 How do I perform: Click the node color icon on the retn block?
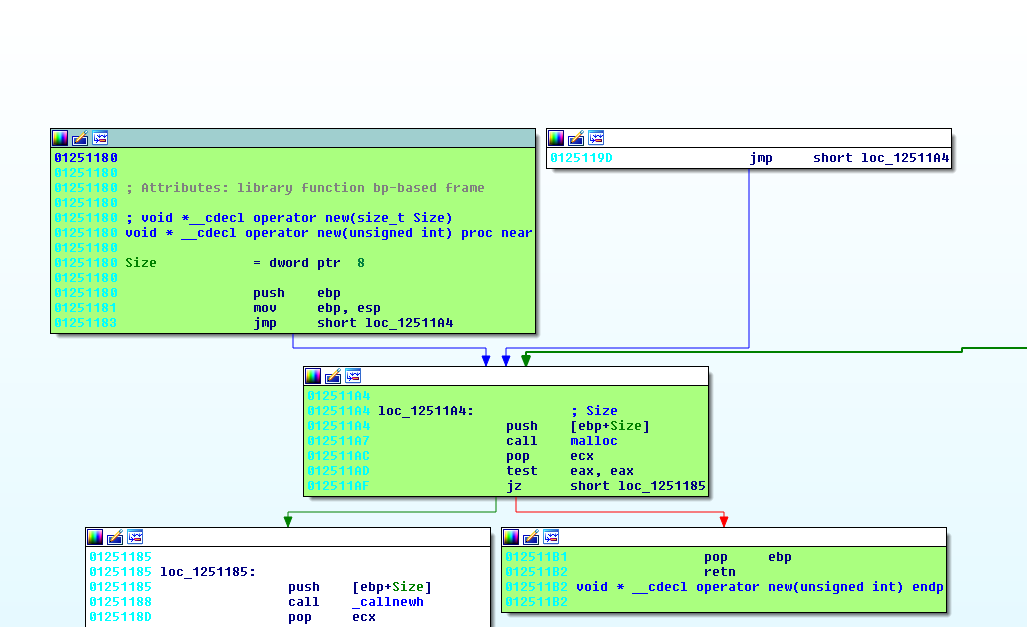511,537
